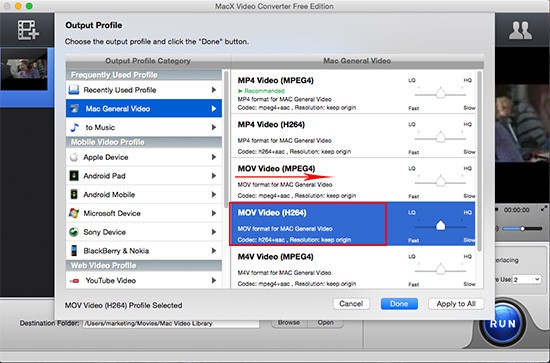Expand BlackBerry & Nokia category arrow
This screenshot has height=363, width=550.
point(214,250)
